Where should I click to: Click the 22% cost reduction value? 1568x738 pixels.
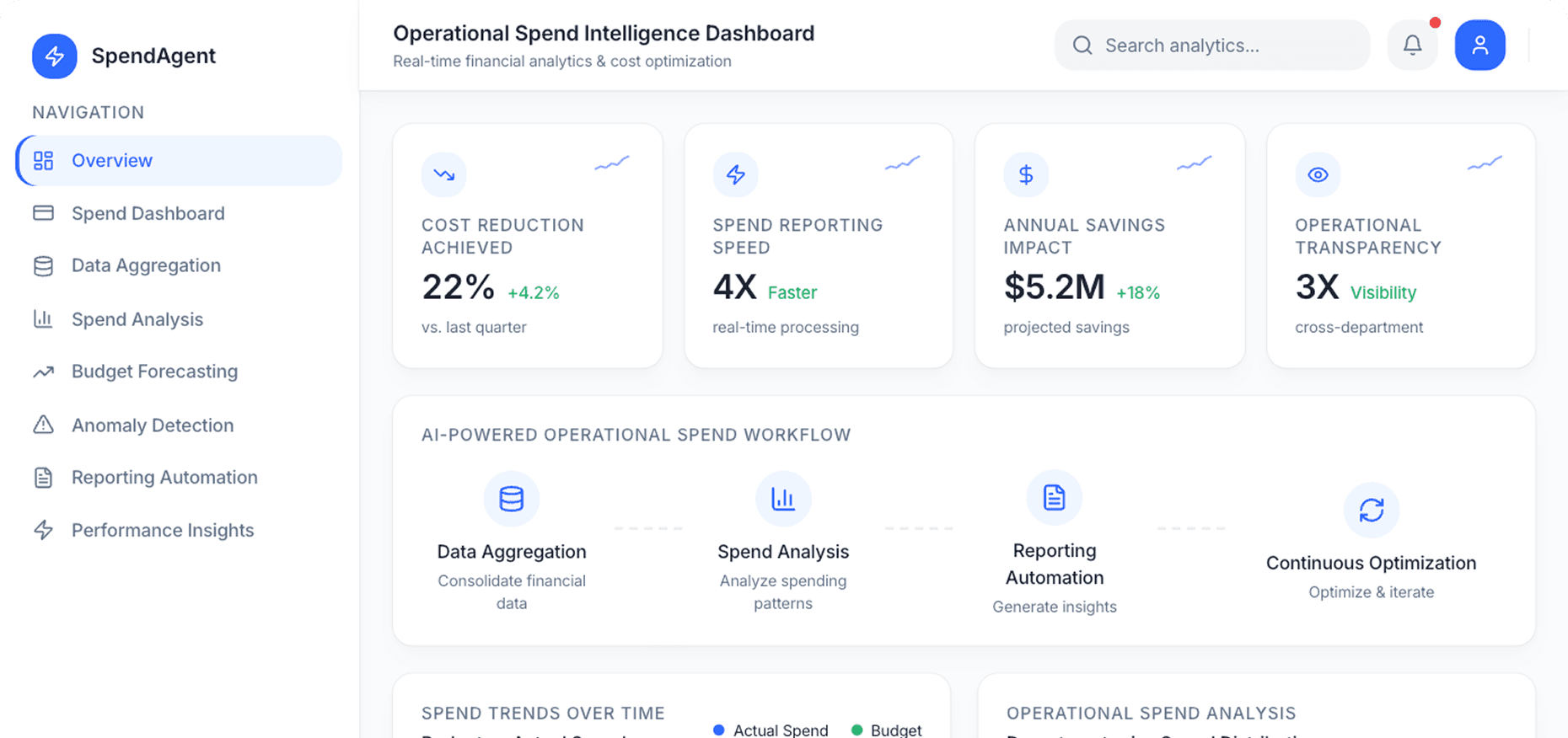(x=458, y=287)
